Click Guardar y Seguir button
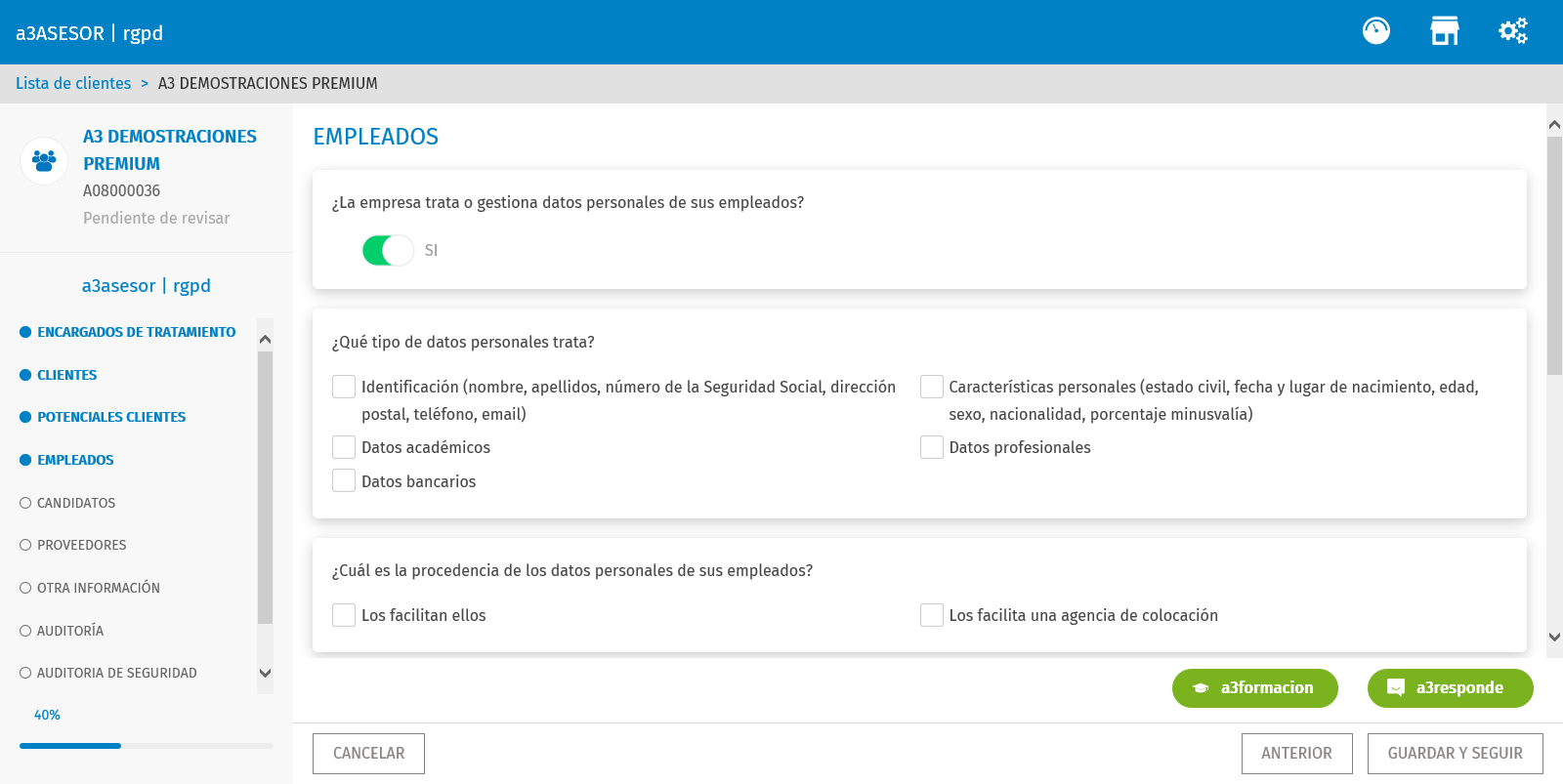1563x784 pixels. (1455, 754)
